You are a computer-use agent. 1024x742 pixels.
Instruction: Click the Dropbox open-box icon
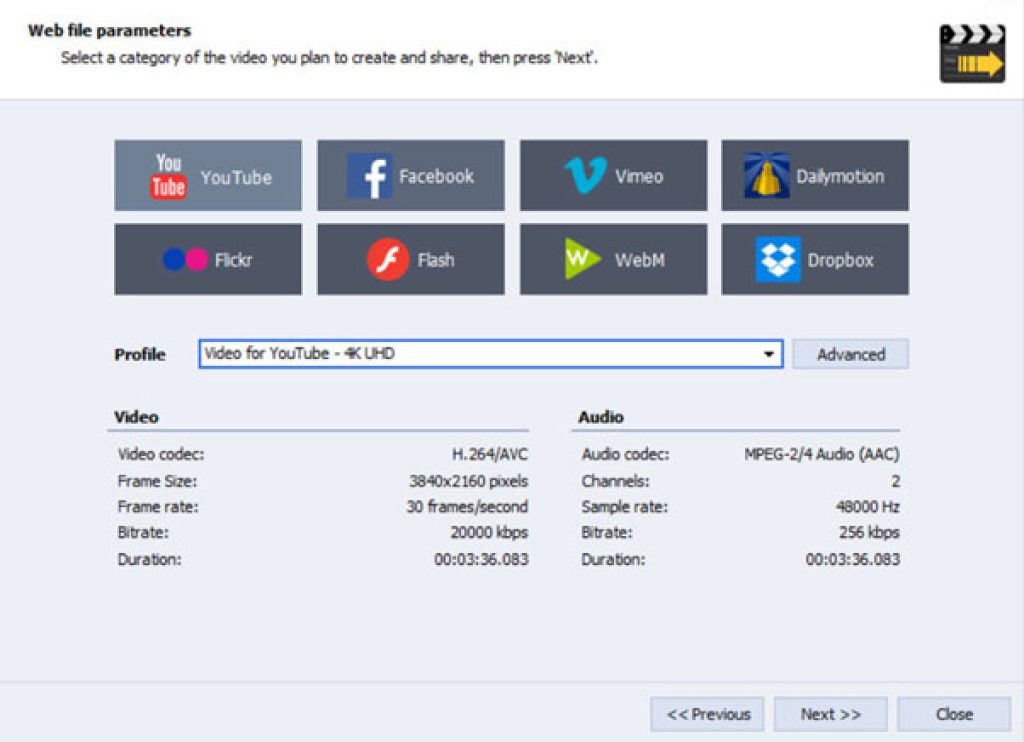tap(778, 258)
